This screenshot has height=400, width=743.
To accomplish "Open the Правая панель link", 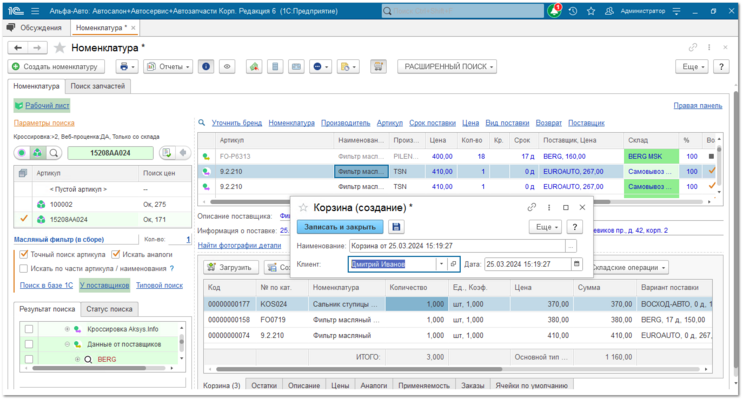I will tap(698, 105).
